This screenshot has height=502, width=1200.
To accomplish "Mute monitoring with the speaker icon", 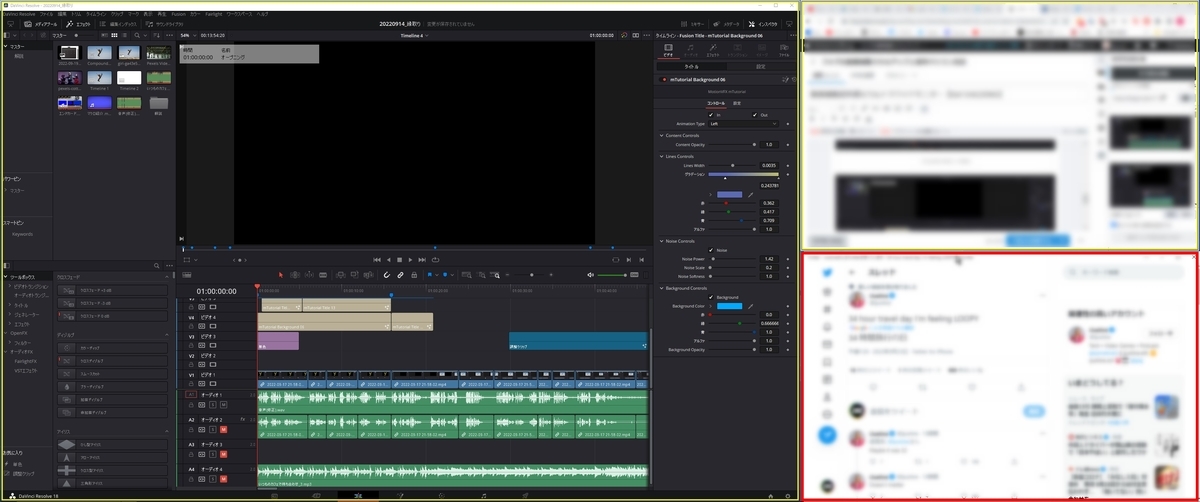I will [590, 275].
